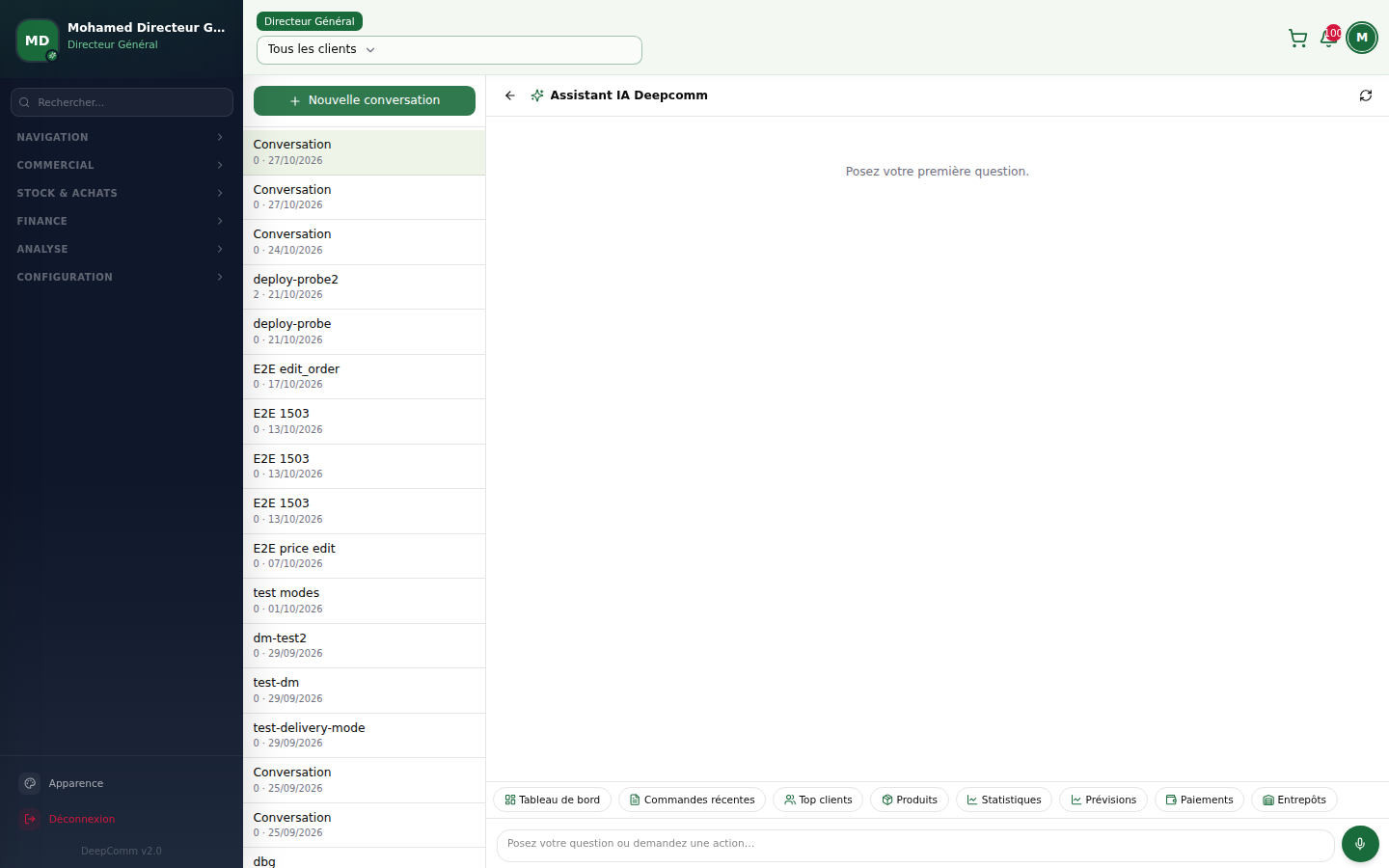The height and width of the screenshot is (868, 1389).
Task: Open the shopping cart icon
Action: click(1297, 38)
